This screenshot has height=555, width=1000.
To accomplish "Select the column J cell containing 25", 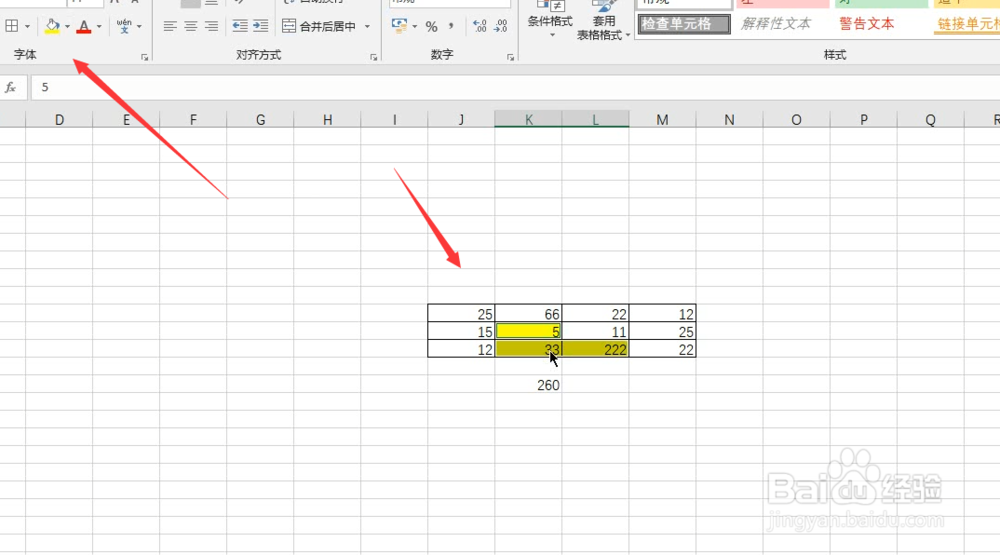I will coord(461,314).
